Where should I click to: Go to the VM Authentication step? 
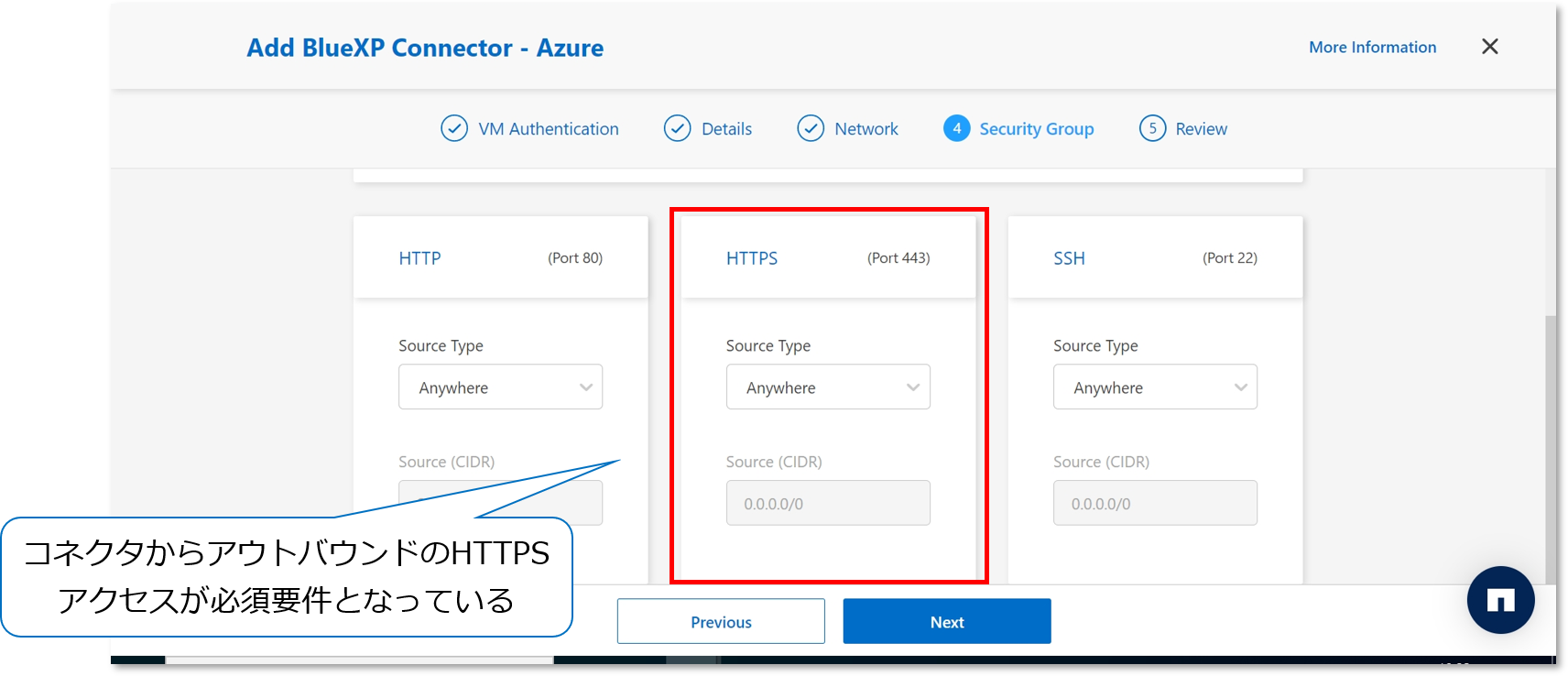548,129
